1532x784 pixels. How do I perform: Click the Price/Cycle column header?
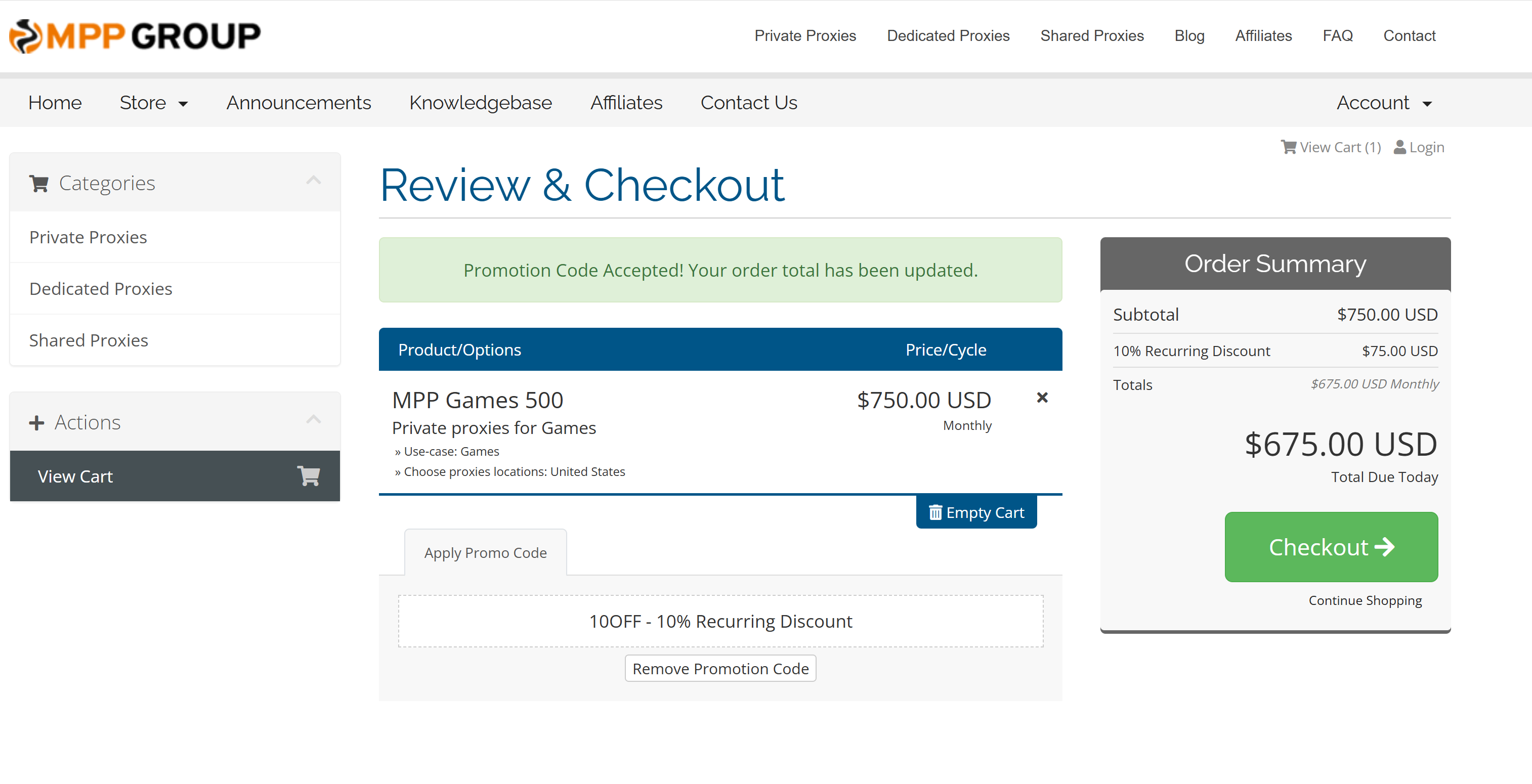click(946, 350)
